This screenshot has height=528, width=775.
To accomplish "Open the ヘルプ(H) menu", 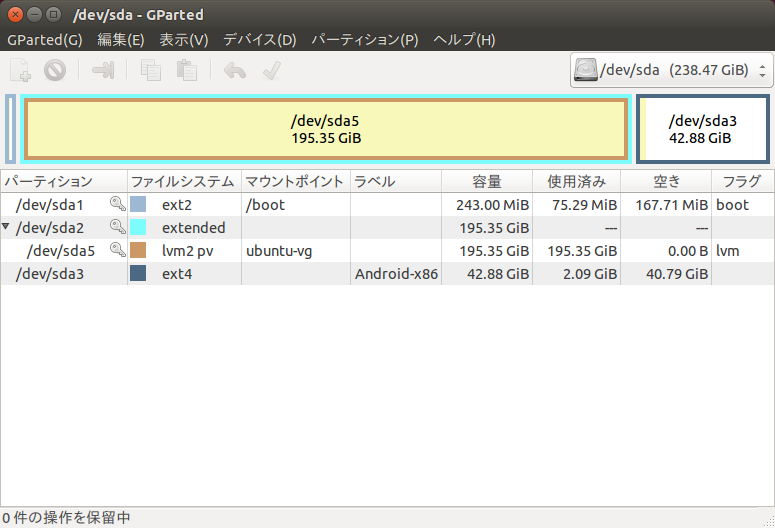I will [x=464, y=40].
